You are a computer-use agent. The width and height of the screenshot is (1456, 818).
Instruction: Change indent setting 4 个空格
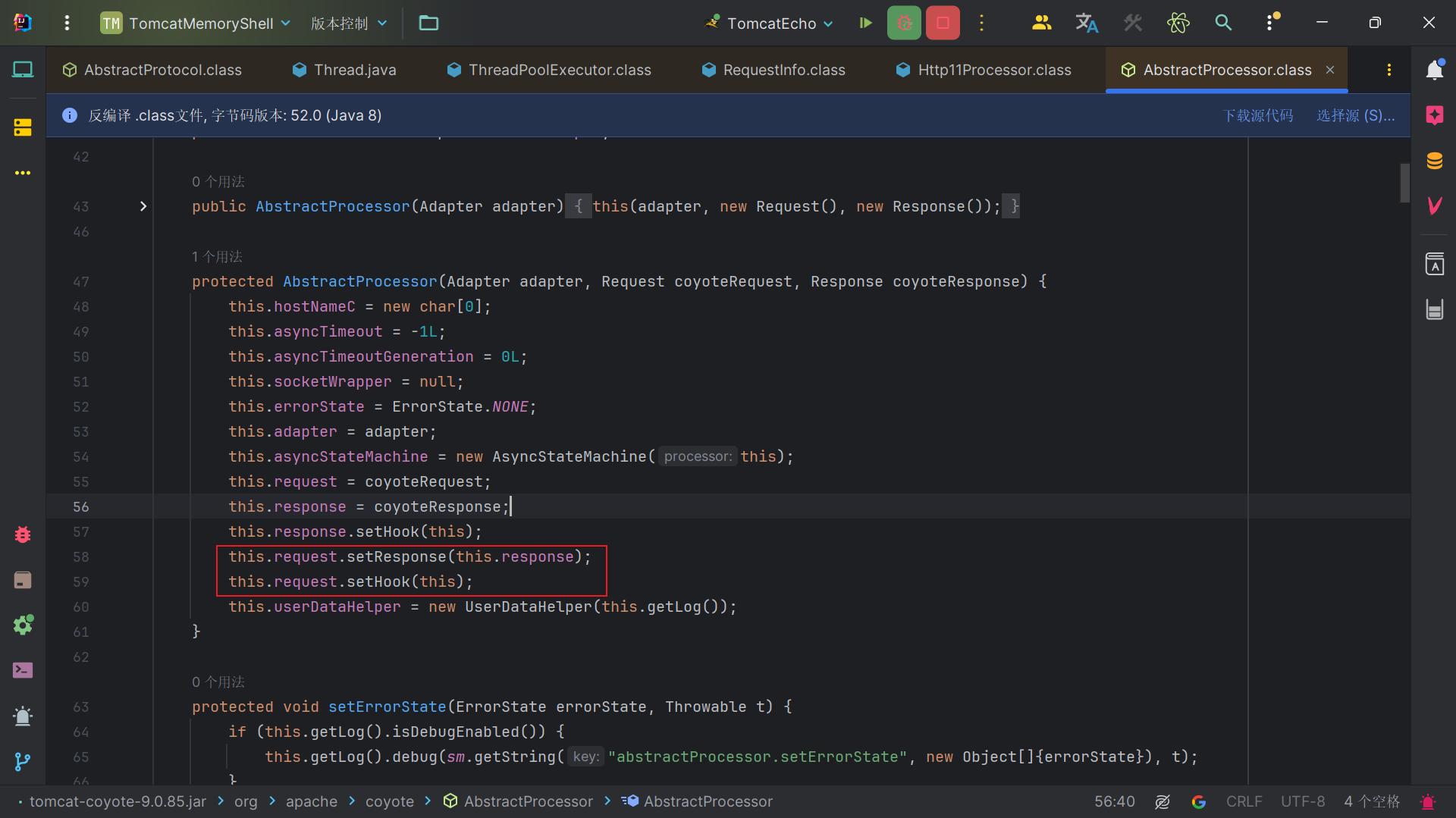pos(1372,801)
